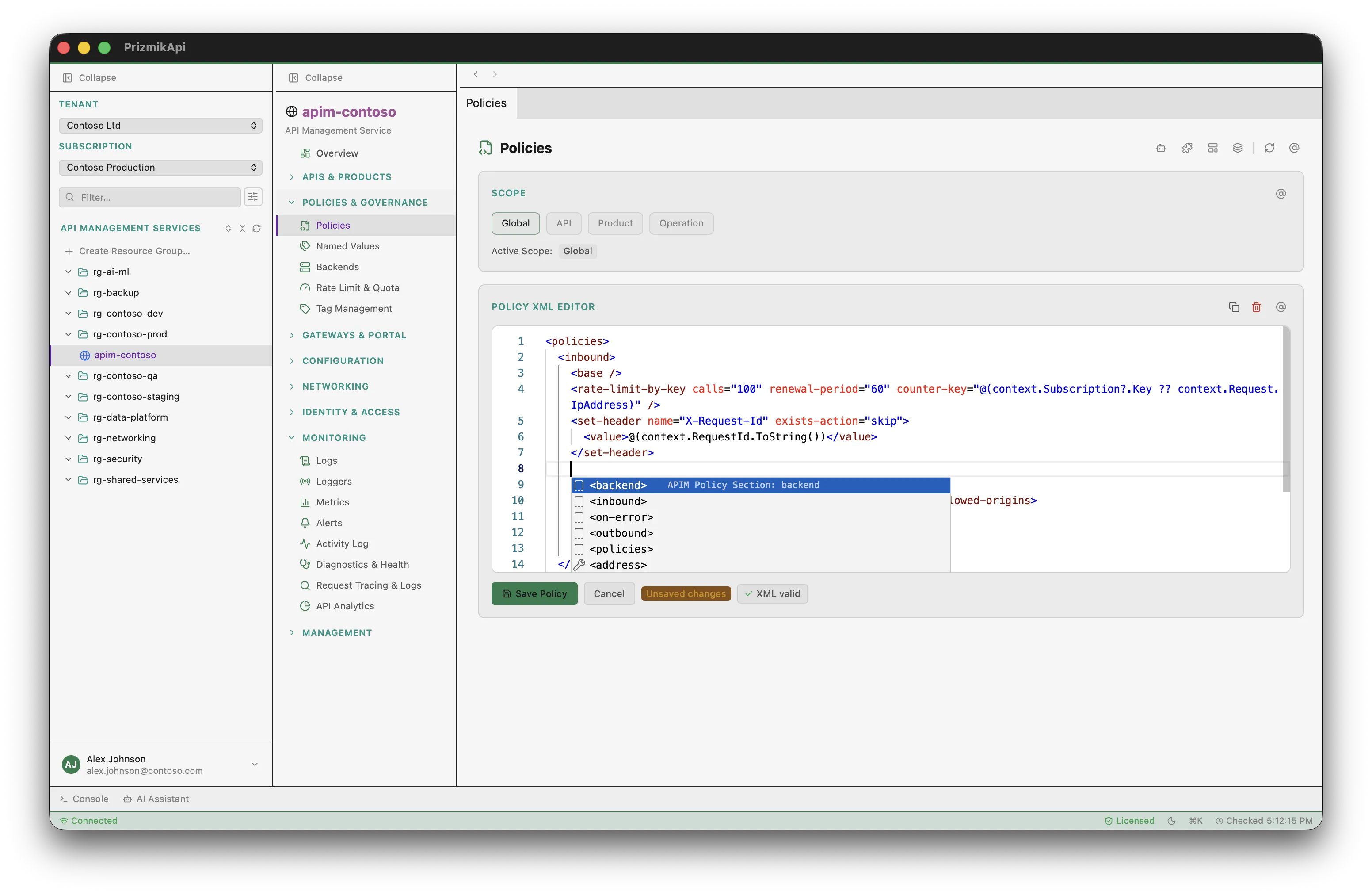
Task: Click the layers stack icon in the Policies toolbar
Action: point(1238,148)
